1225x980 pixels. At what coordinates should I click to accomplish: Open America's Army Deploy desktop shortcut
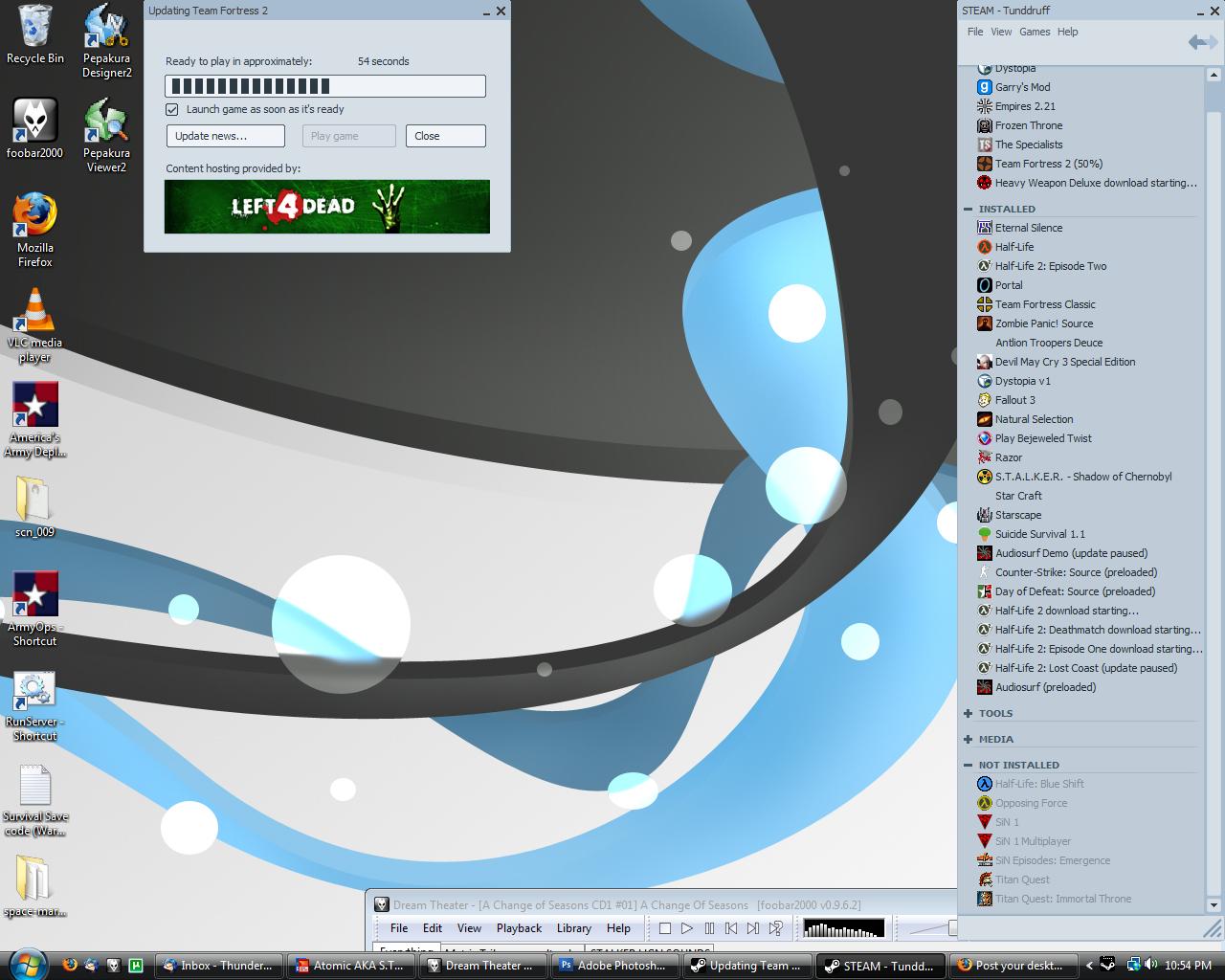[35, 420]
